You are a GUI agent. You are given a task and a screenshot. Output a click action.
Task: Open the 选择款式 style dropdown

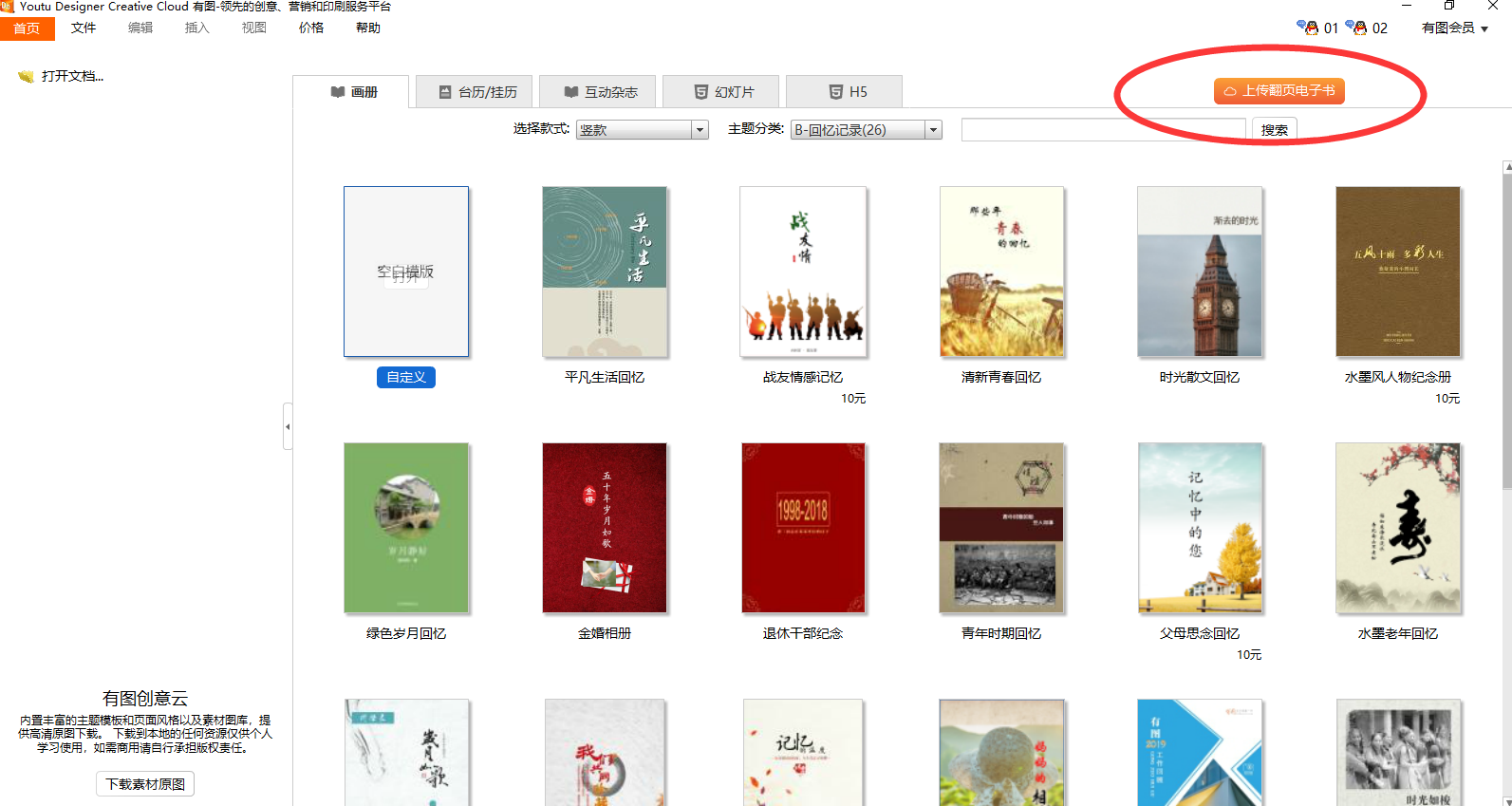coord(700,130)
